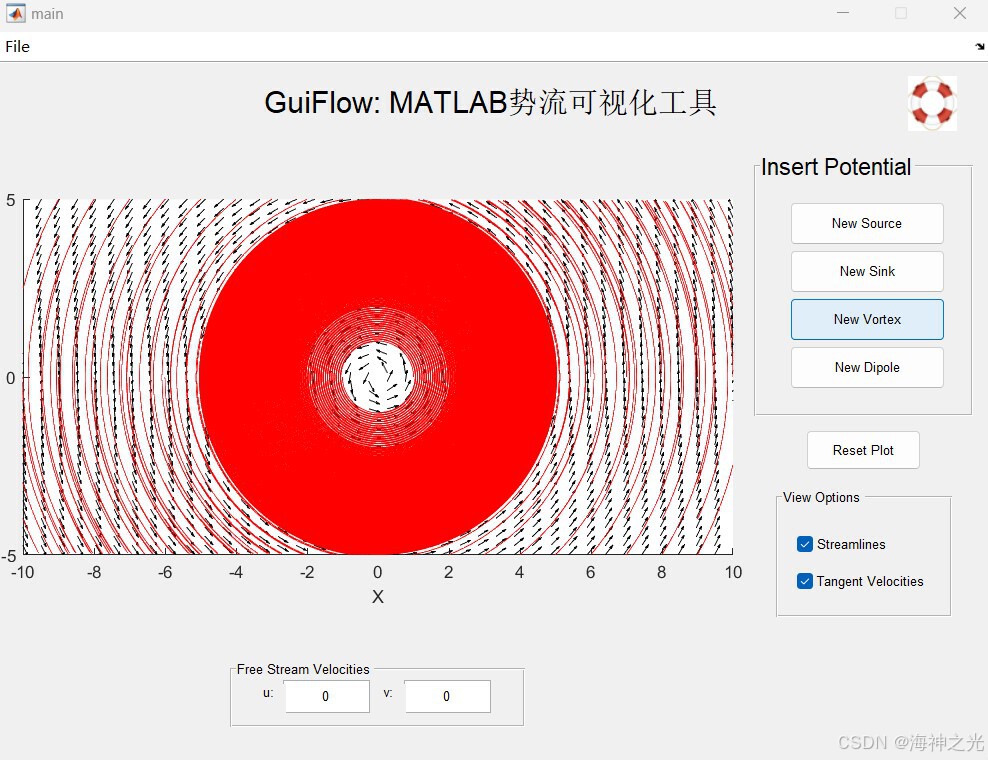This screenshot has height=760, width=988.
Task: Close the main window
Action: pos(960,13)
